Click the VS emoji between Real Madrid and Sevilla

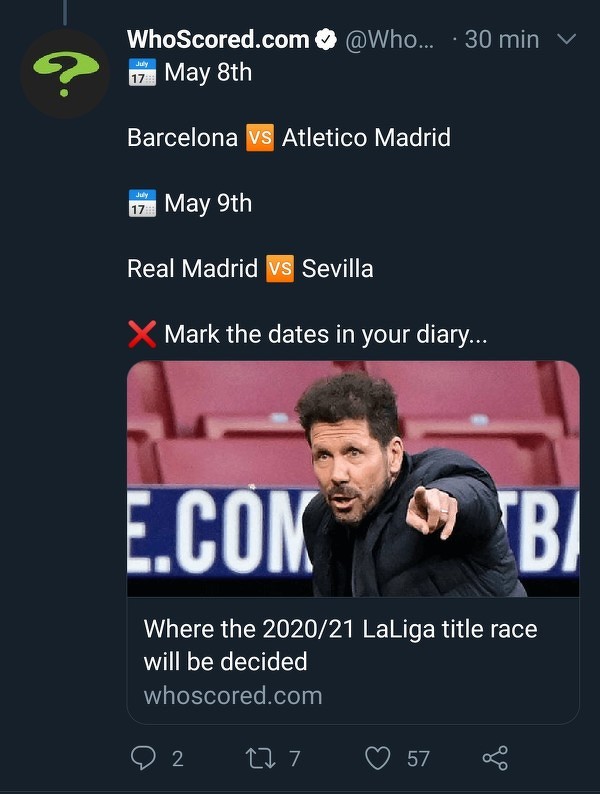pyautogui.click(x=279, y=269)
